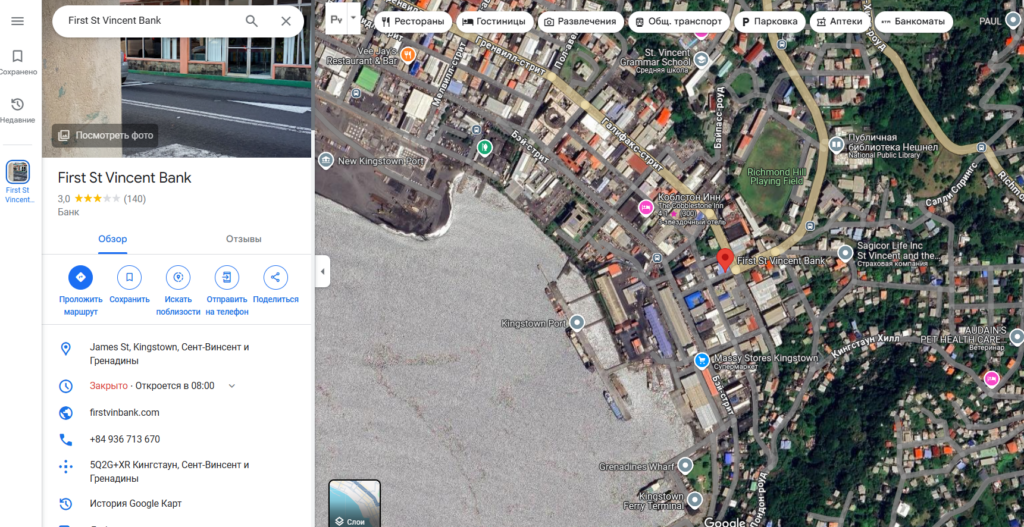This screenshot has height=527, width=1024.
Task: Open firstvinbank.com website link
Action: click(x=124, y=413)
